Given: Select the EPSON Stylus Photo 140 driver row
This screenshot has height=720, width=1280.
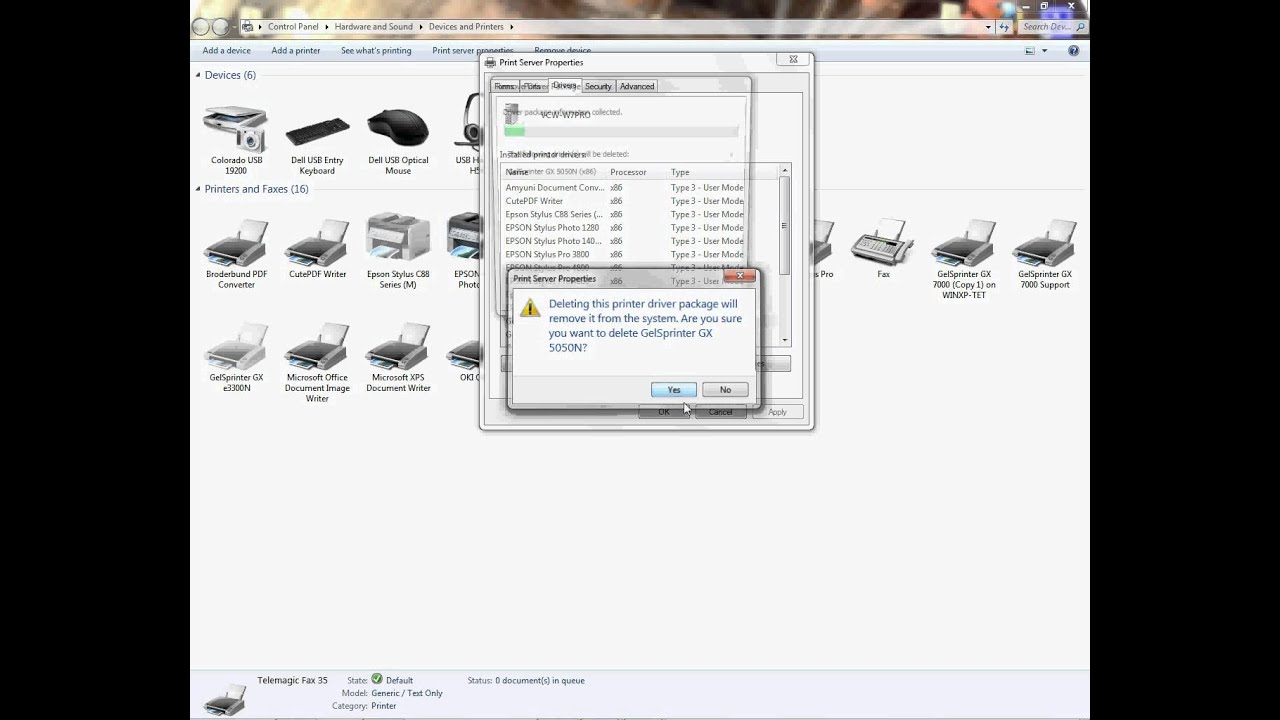Looking at the screenshot, I should click(625, 241).
